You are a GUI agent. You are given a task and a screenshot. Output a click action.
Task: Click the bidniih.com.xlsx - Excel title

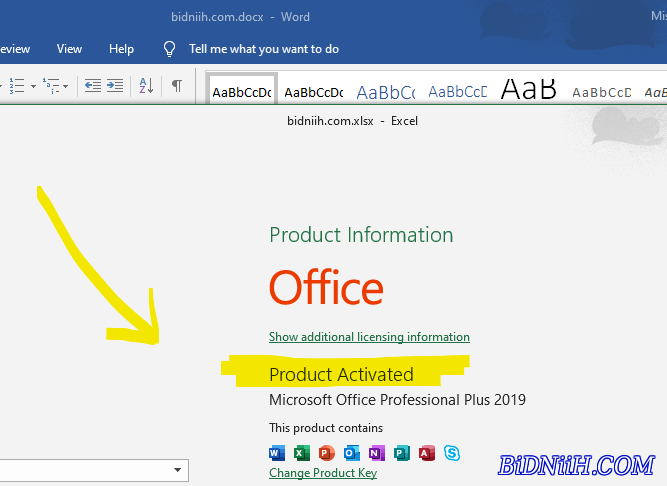[352, 121]
